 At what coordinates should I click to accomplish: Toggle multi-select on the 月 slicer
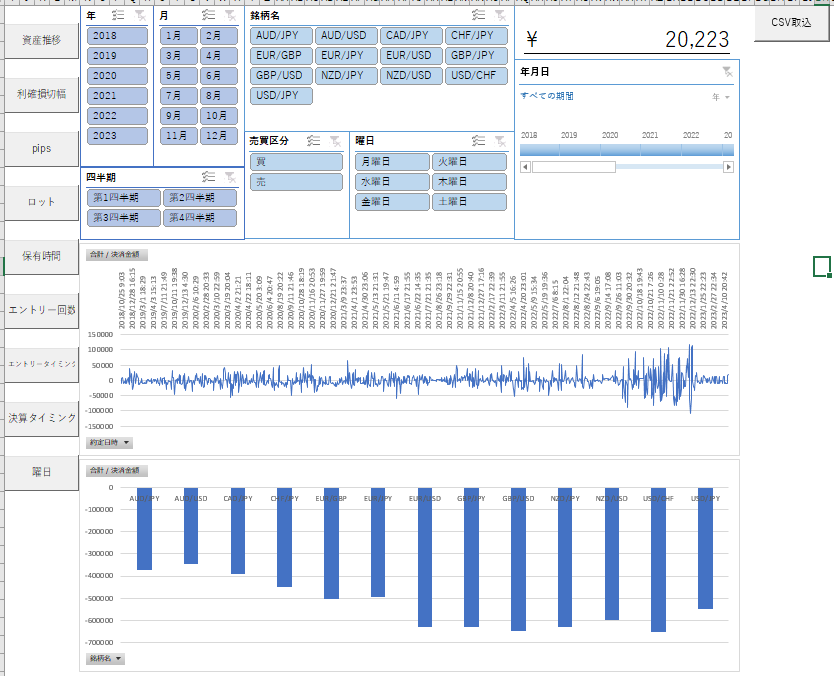208,15
